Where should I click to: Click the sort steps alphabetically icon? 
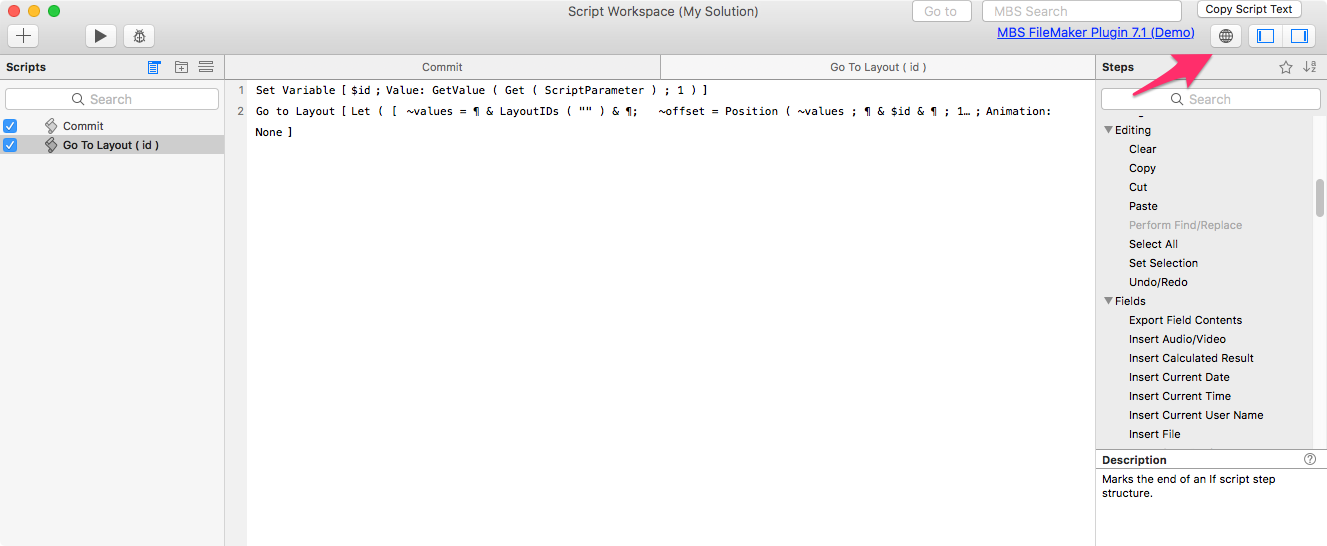tap(1309, 67)
